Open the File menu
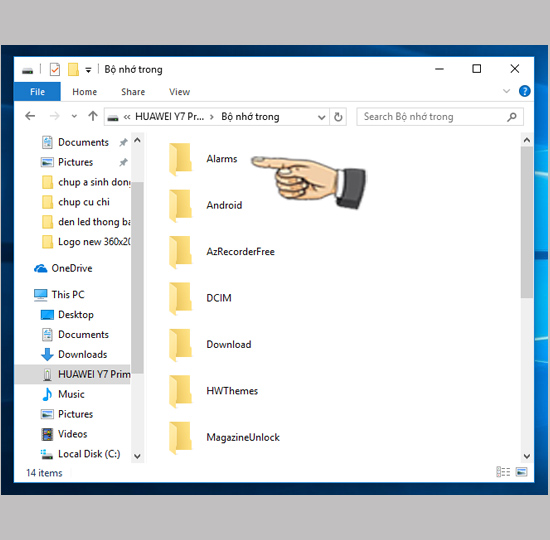The image size is (550, 540). [x=37, y=92]
